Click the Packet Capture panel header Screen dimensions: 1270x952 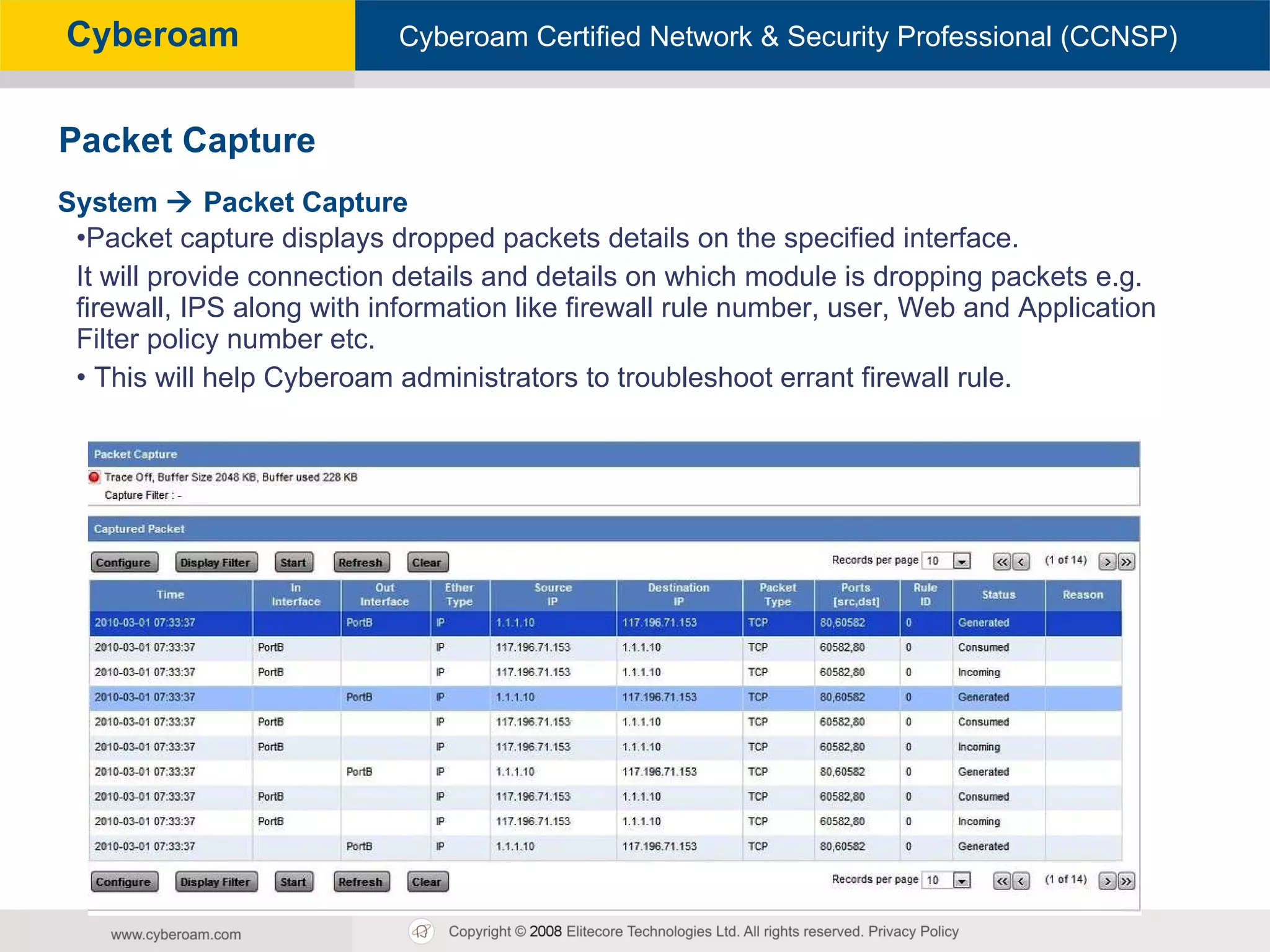coord(614,454)
